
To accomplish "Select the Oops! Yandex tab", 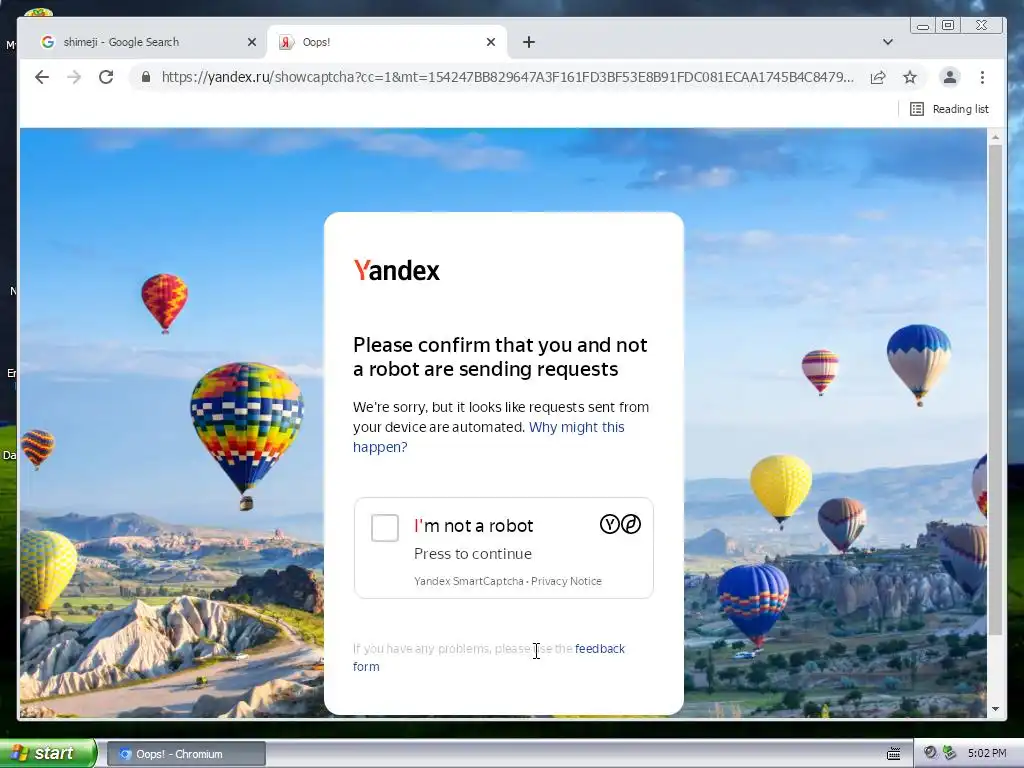I will click(387, 42).
